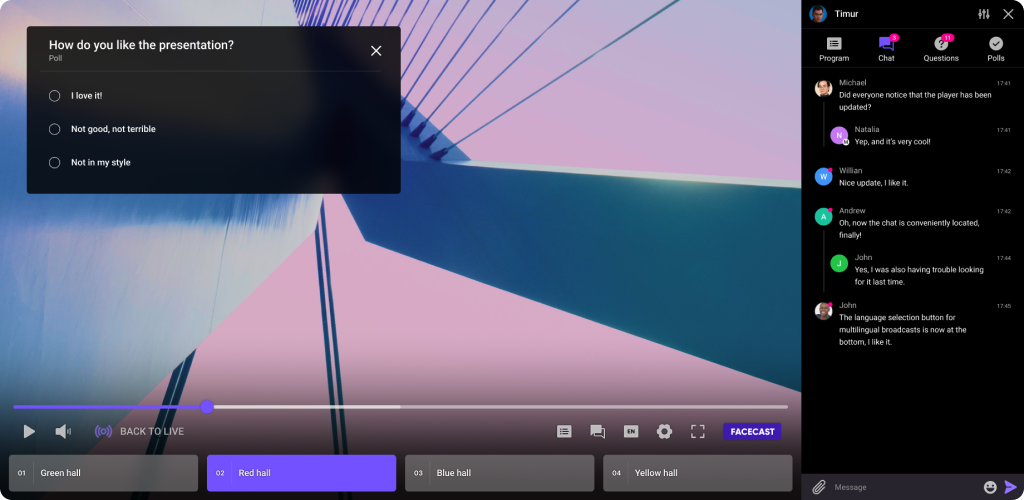Image resolution: width=1024 pixels, height=500 pixels.
Task: Click the progress bar scrubber handle
Action: click(x=207, y=407)
